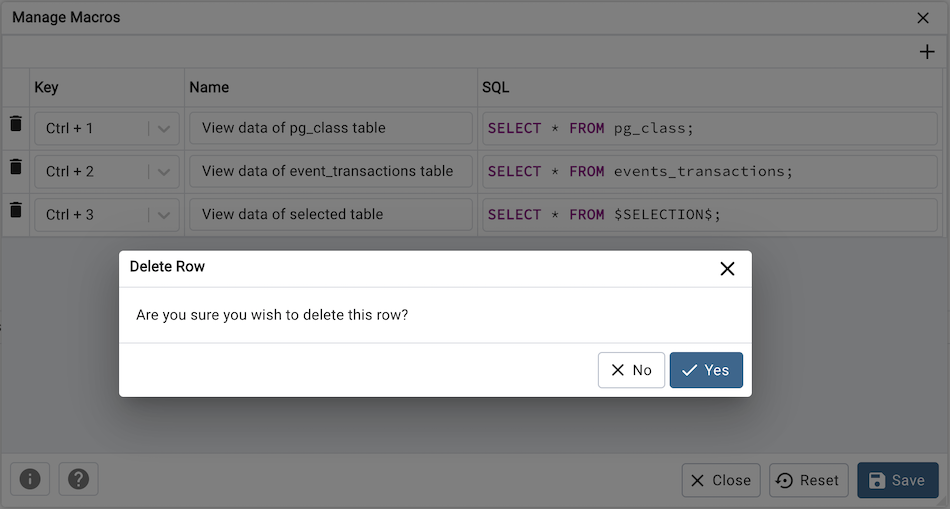
Task: Close the Manage Macros window
Action: [922, 18]
